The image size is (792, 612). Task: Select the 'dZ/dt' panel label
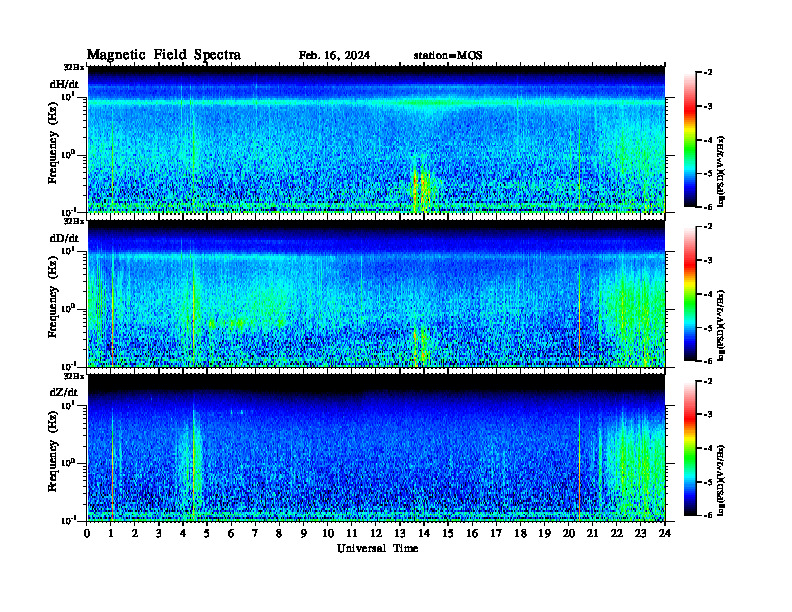[64, 392]
